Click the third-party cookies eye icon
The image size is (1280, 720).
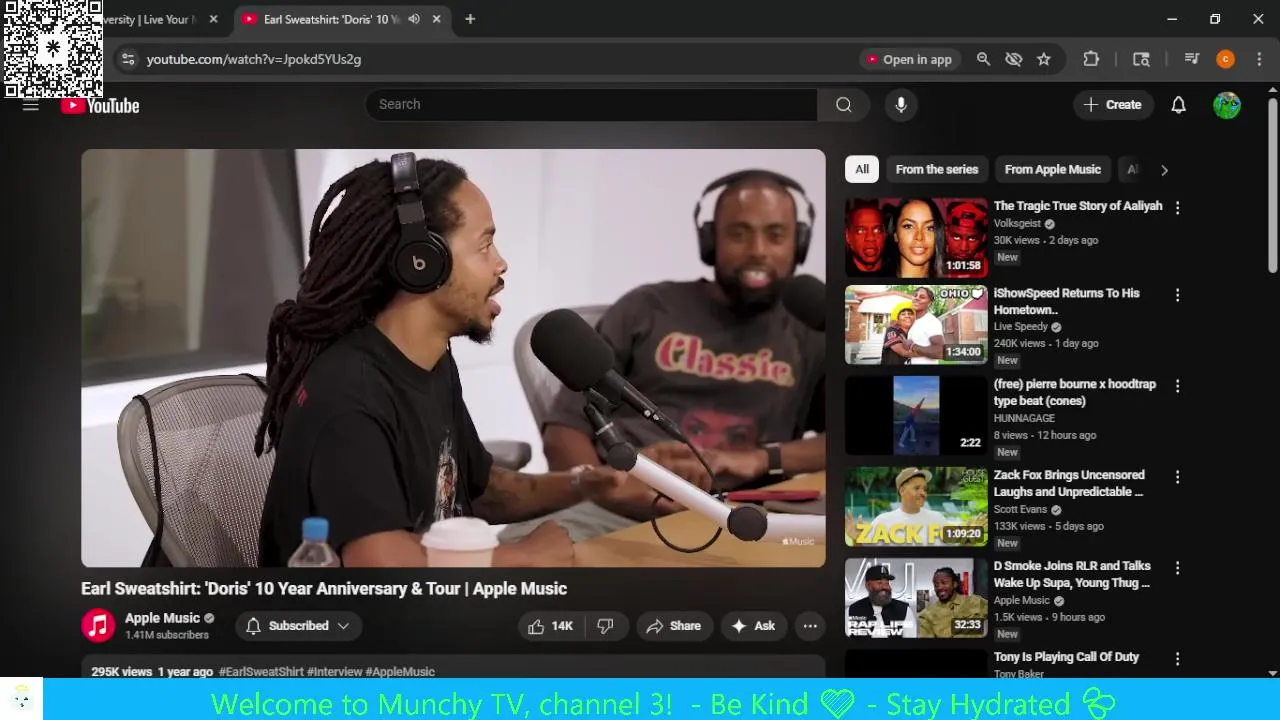[x=1013, y=59]
